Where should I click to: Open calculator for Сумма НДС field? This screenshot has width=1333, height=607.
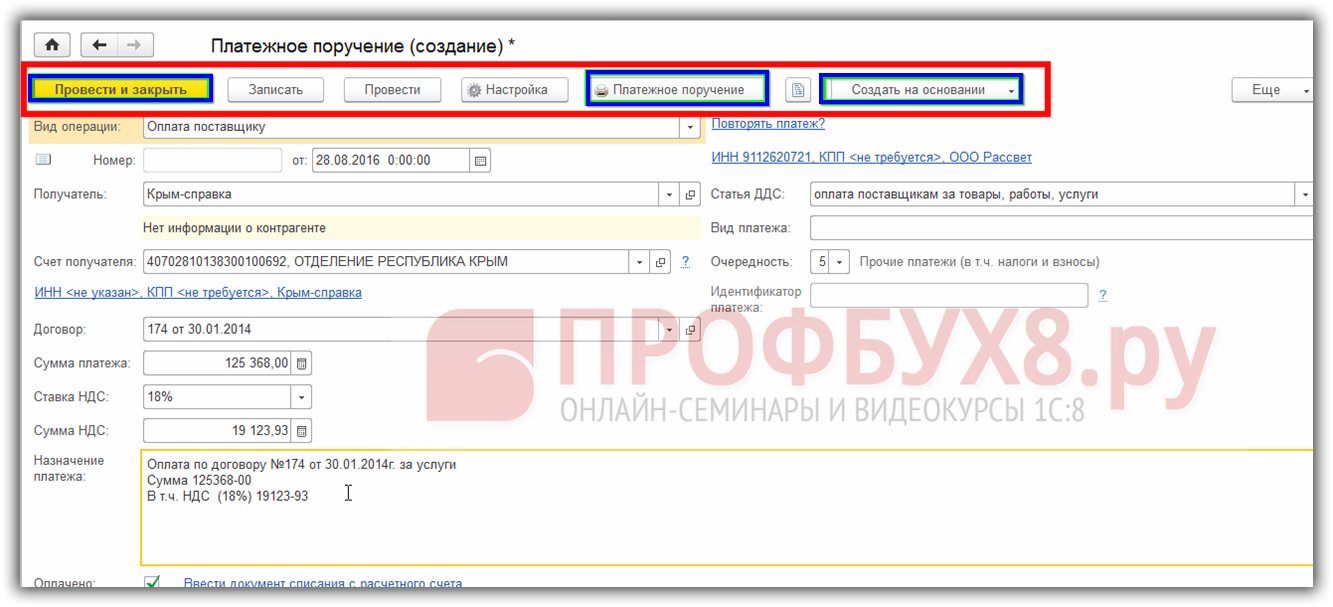coord(302,431)
